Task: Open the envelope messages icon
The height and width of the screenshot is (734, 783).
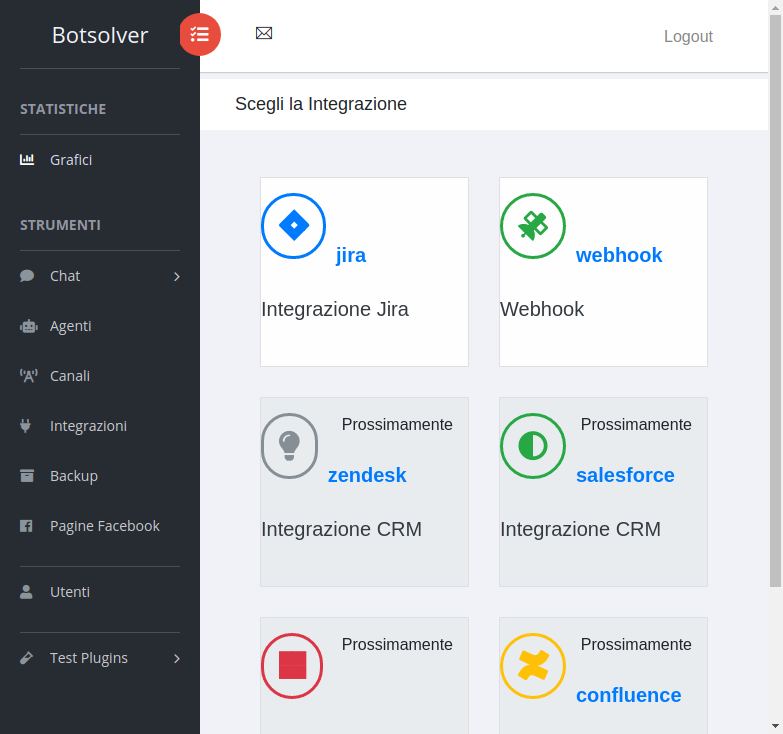Action: click(x=264, y=33)
